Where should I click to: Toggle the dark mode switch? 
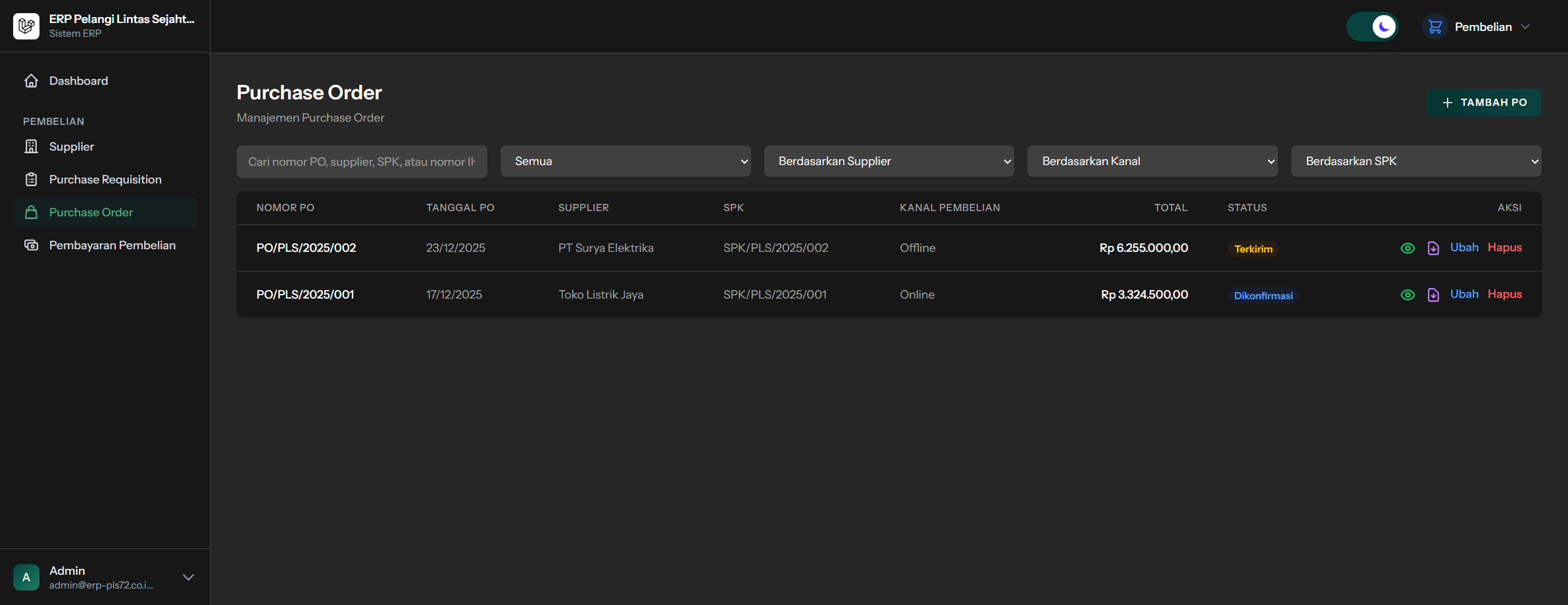(1372, 27)
